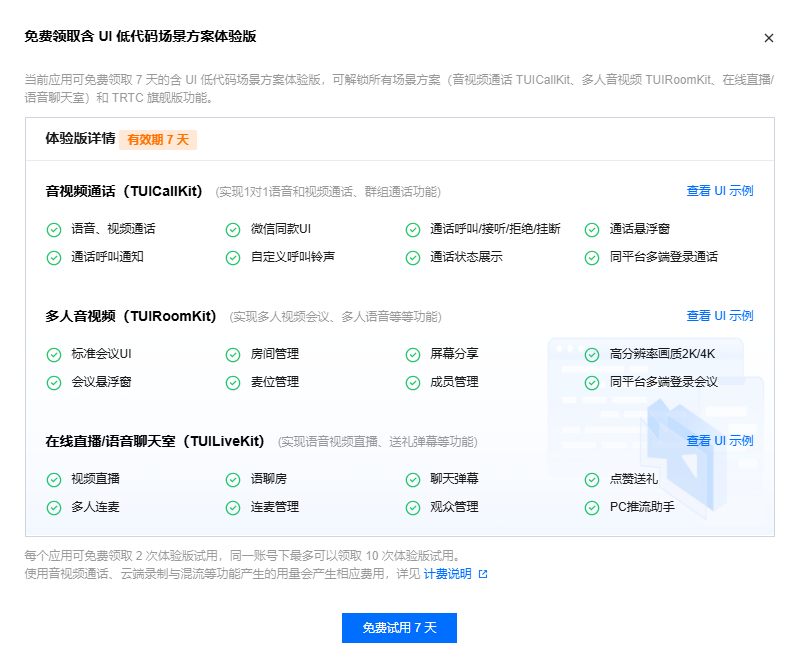The height and width of the screenshot is (668, 800).
Task: Click check icon beside 屏幕分享
Action: pos(413,355)
